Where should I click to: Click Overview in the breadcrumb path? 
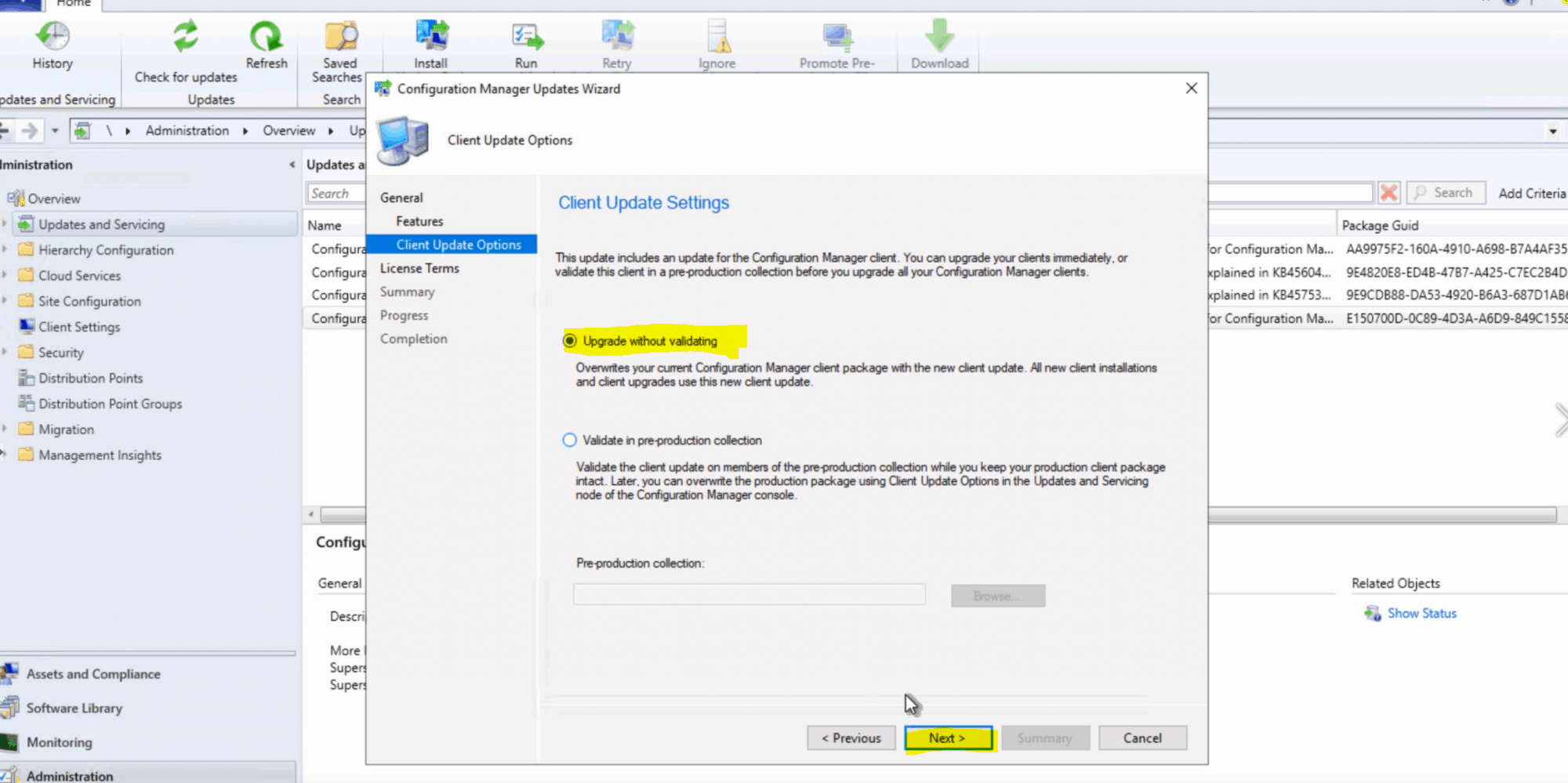tap(289, 131)
